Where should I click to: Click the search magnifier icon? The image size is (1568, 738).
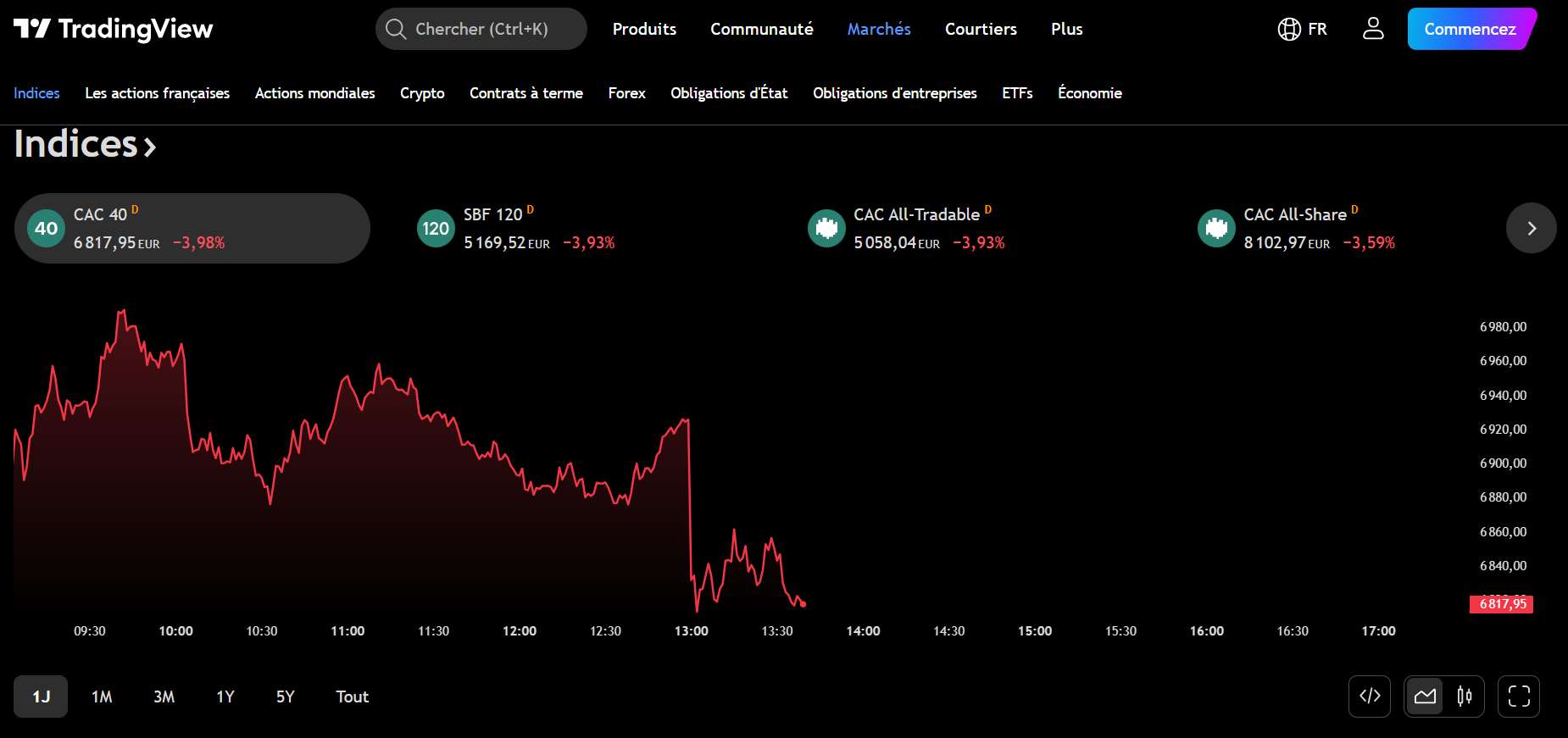pyautogui.click(x=396, y=29)
